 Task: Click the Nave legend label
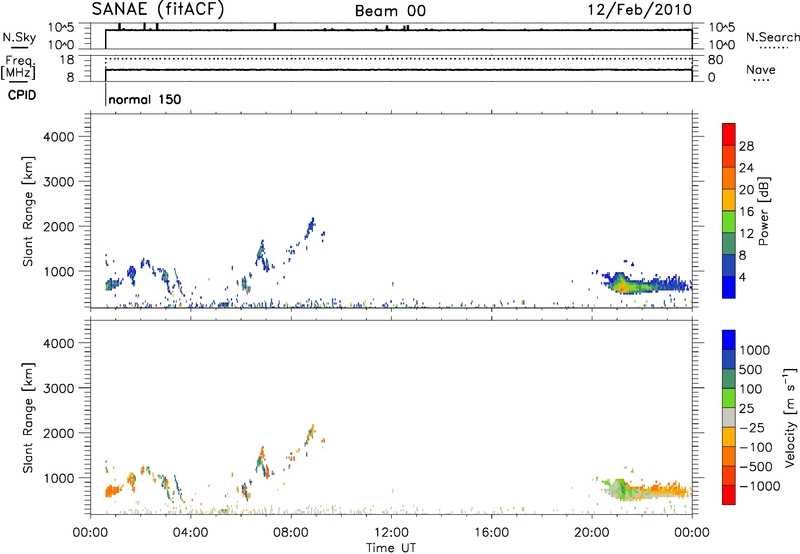[760, 69]
